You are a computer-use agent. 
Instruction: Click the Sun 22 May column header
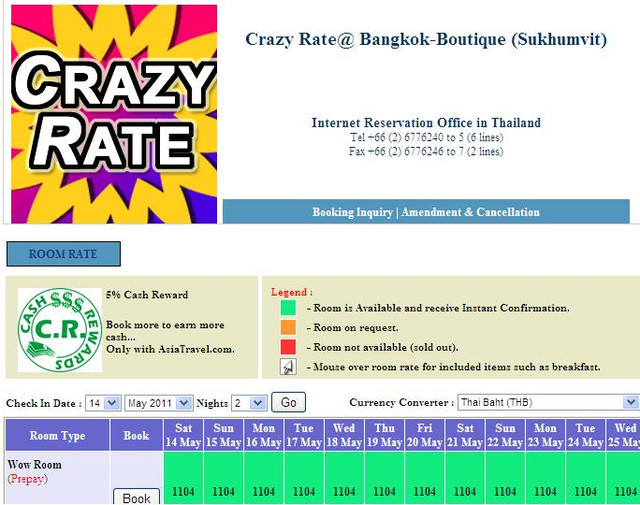(x=505, y=435)
